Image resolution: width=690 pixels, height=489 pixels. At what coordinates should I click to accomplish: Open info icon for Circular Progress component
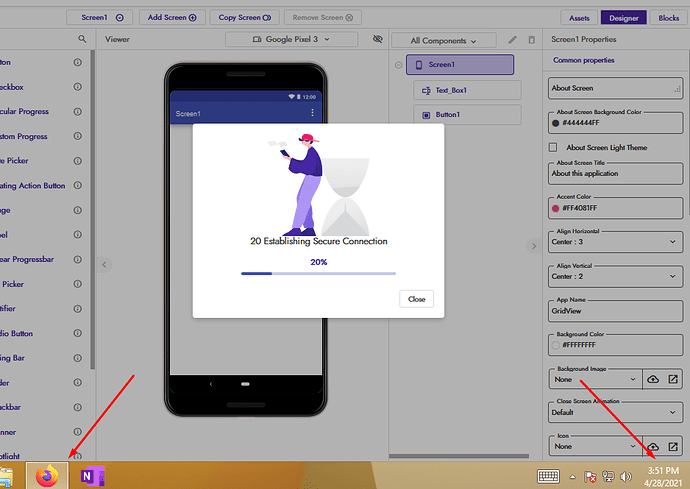point(77,111)
